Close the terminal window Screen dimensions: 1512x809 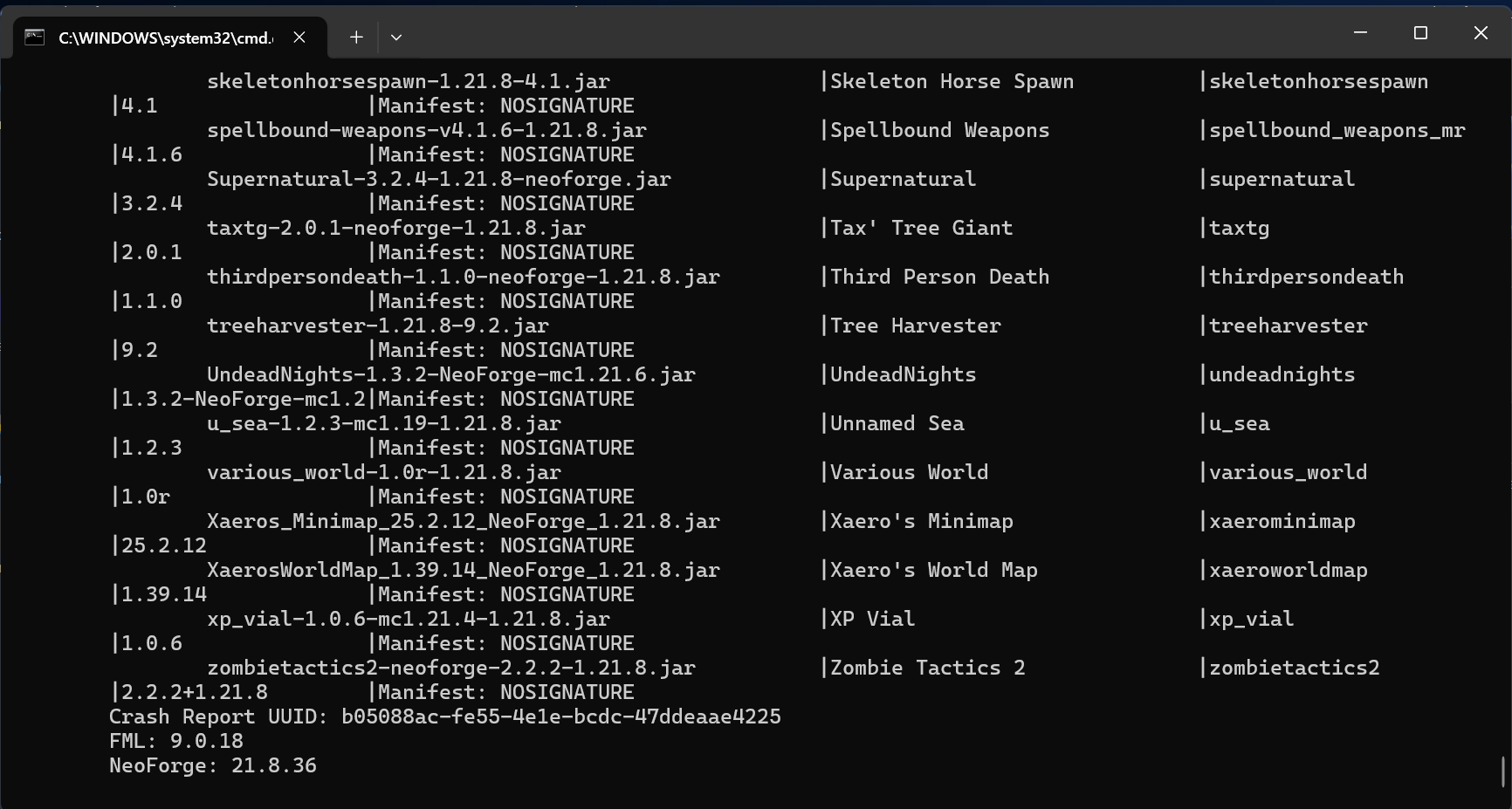pos(1481,32)
